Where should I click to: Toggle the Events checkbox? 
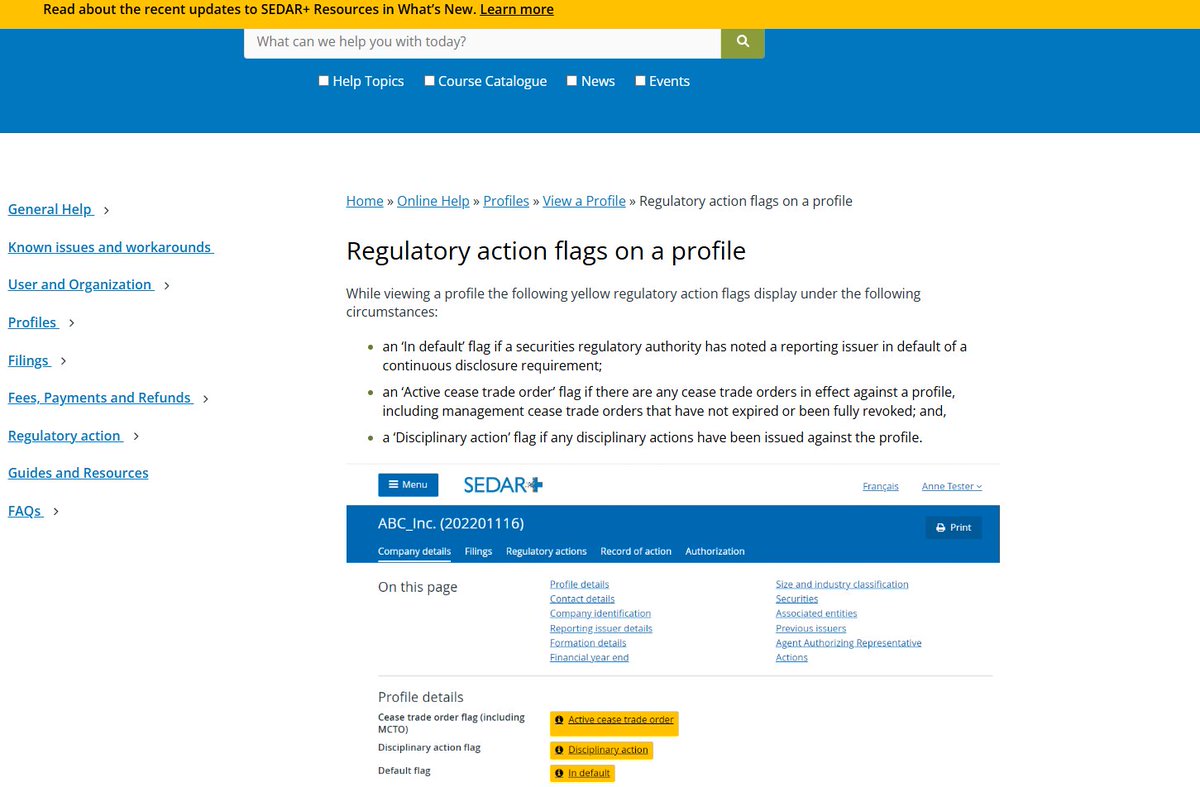point(641,81)
